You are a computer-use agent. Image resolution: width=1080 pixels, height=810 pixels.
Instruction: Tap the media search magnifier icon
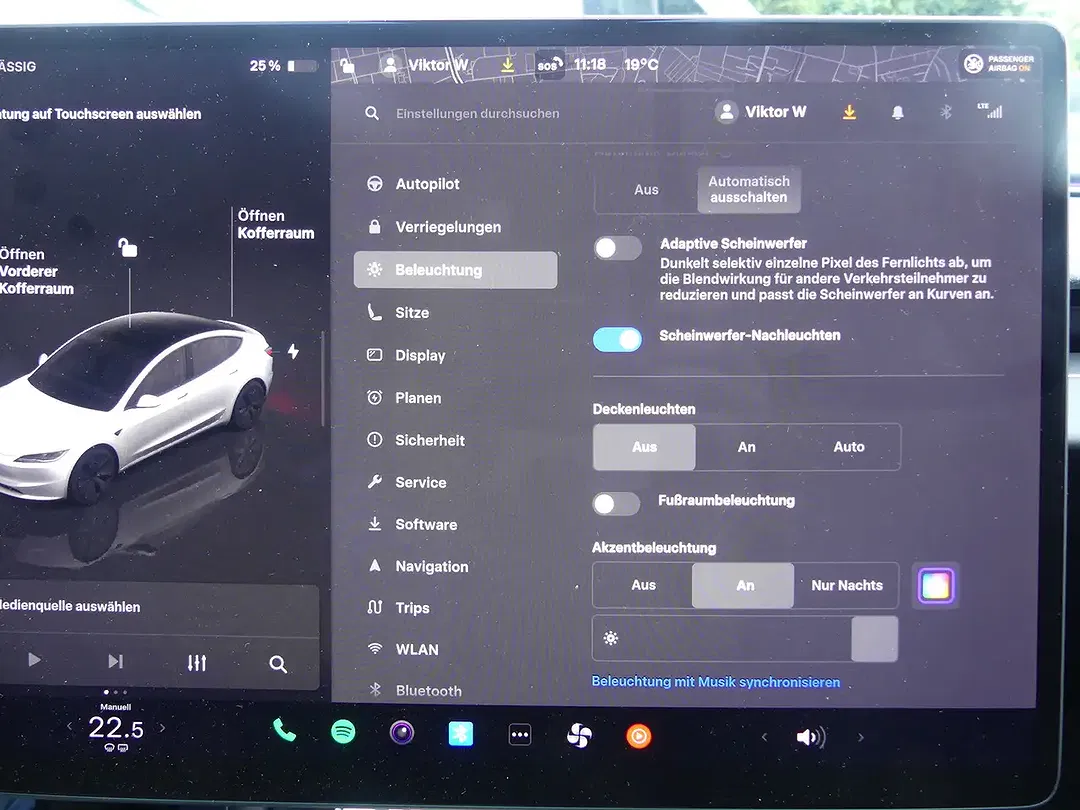[278, 664]
